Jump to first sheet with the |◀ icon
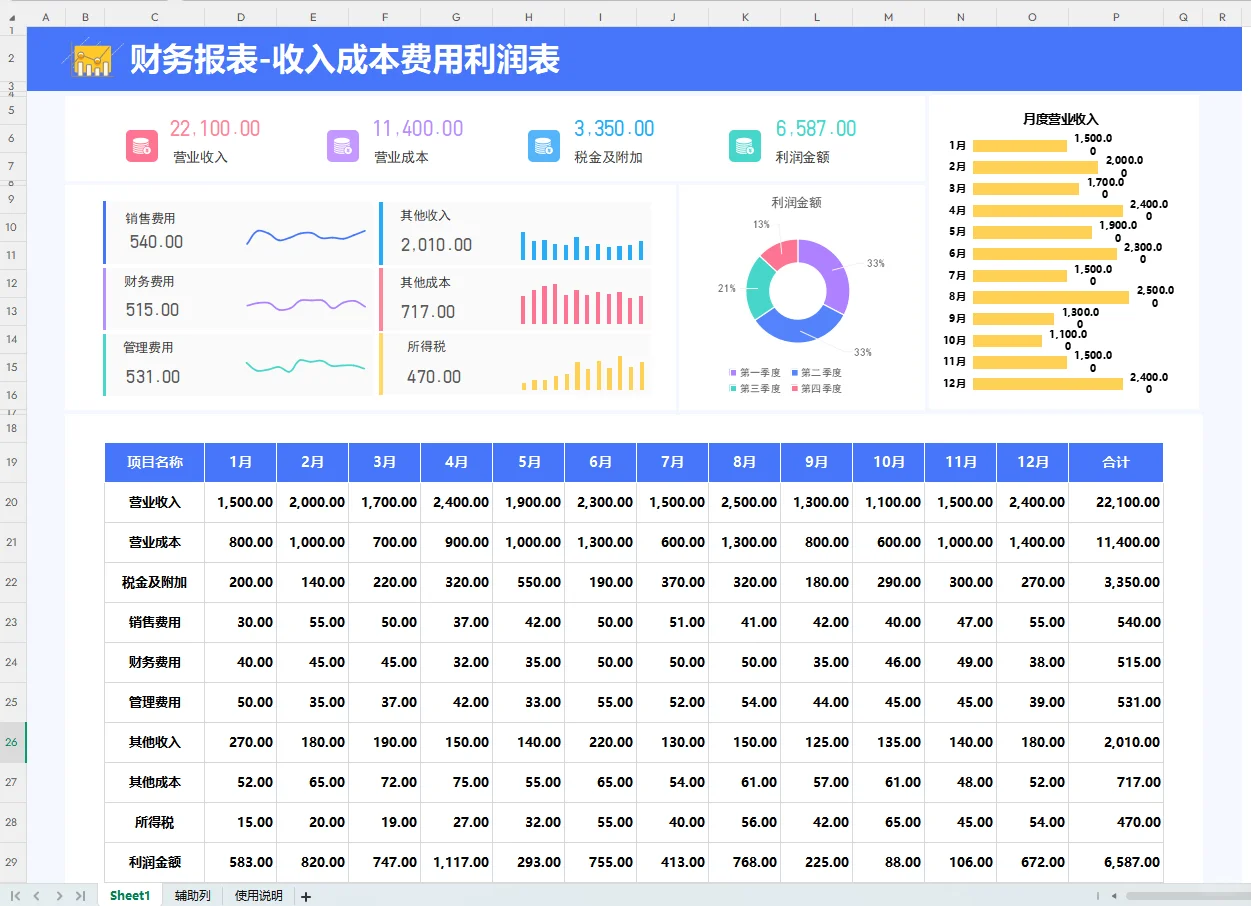The width and height of the screenshot is (1251, 906). (x=16, y=896)
